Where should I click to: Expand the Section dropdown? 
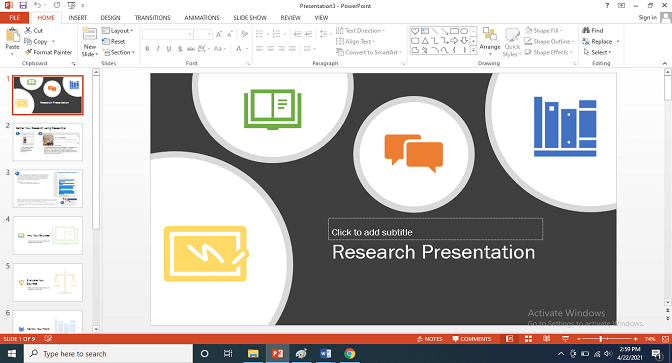pyautogui.click(x=119, y=52)
